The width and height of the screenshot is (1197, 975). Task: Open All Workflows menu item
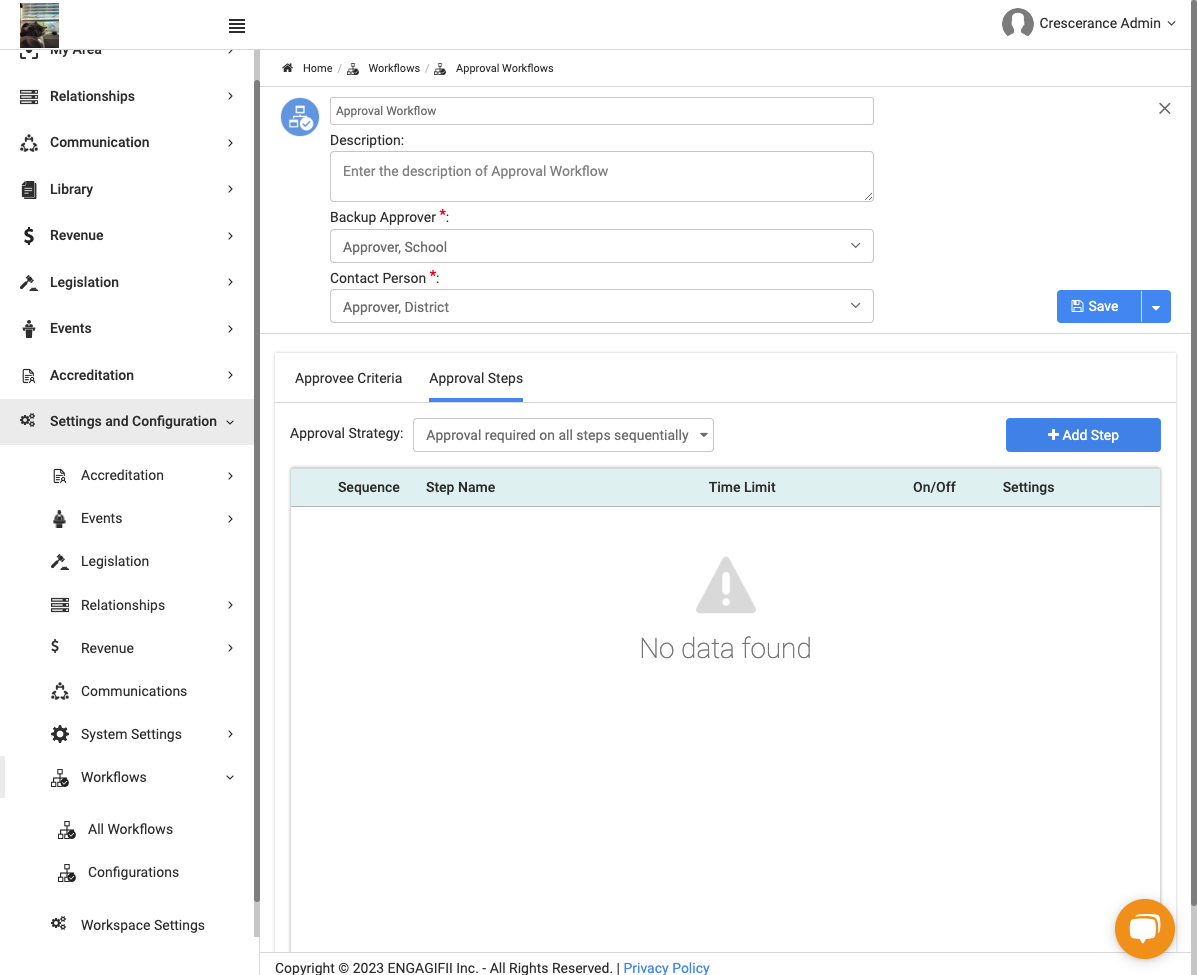(131, 829)
